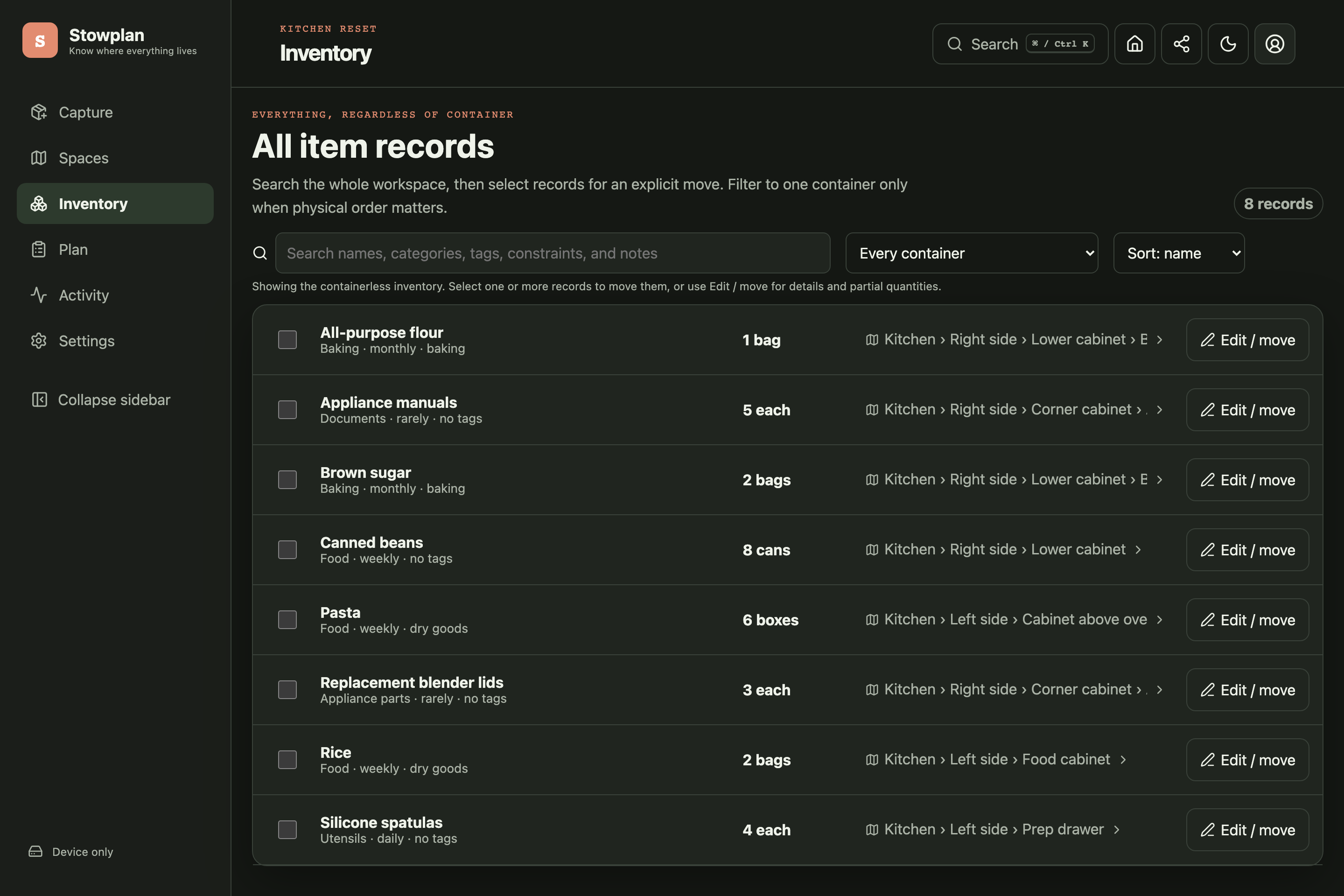Image resolution: width=1344 pixels, height=896 pixels.
Task: Click the map icon in Pasta location
Action: click(x=872, y=619)
